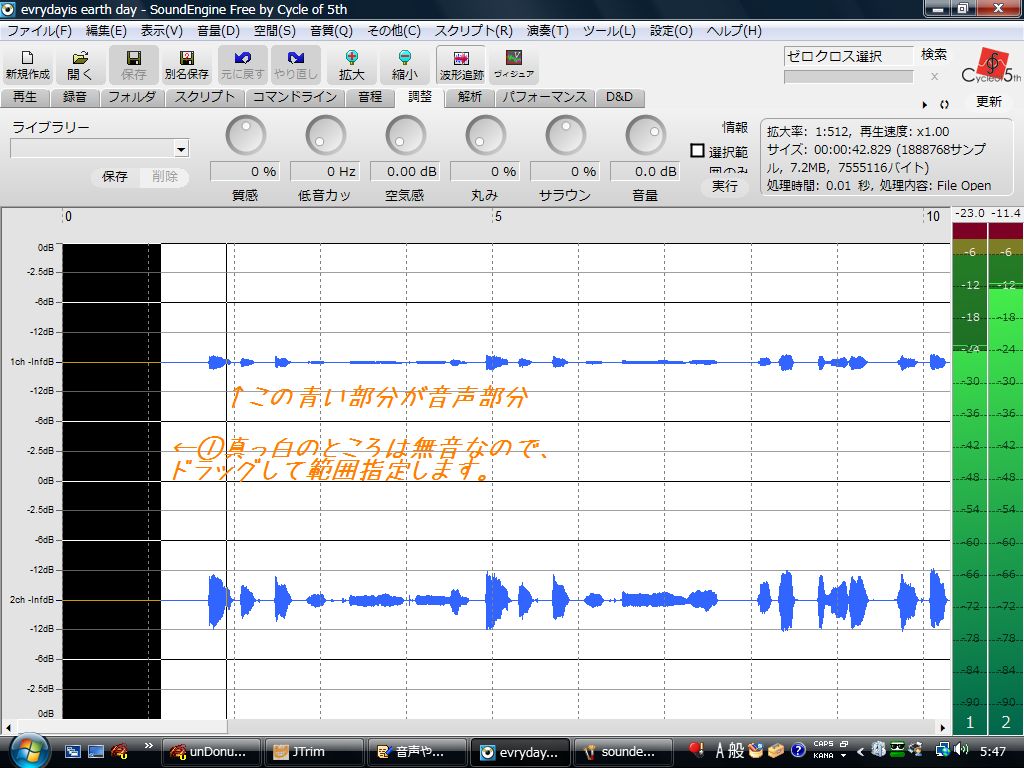The image size is (1024, 768).
Task: Click scrollbar right arrow under waveform
Action: [x=943, y=727]
